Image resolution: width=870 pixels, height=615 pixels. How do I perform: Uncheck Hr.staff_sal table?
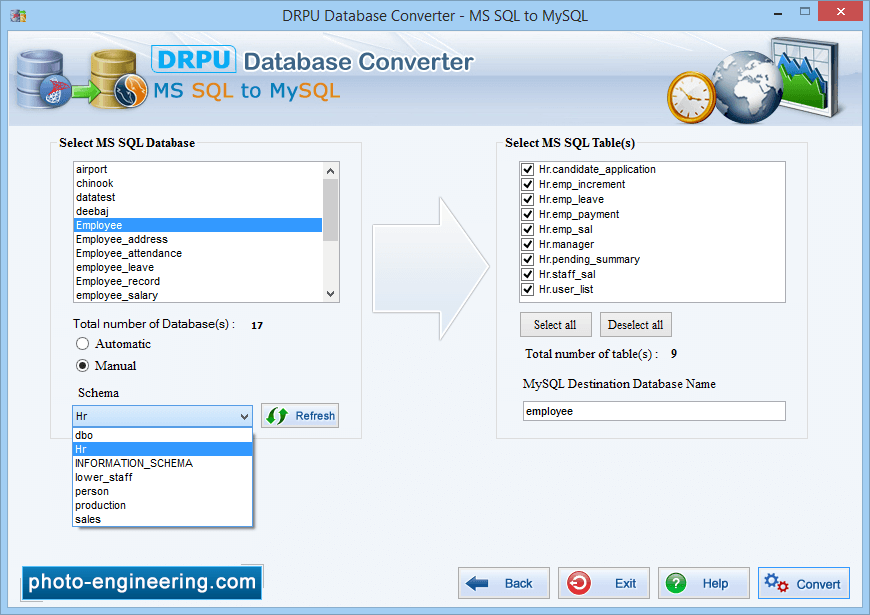click(x=528, y=274)
